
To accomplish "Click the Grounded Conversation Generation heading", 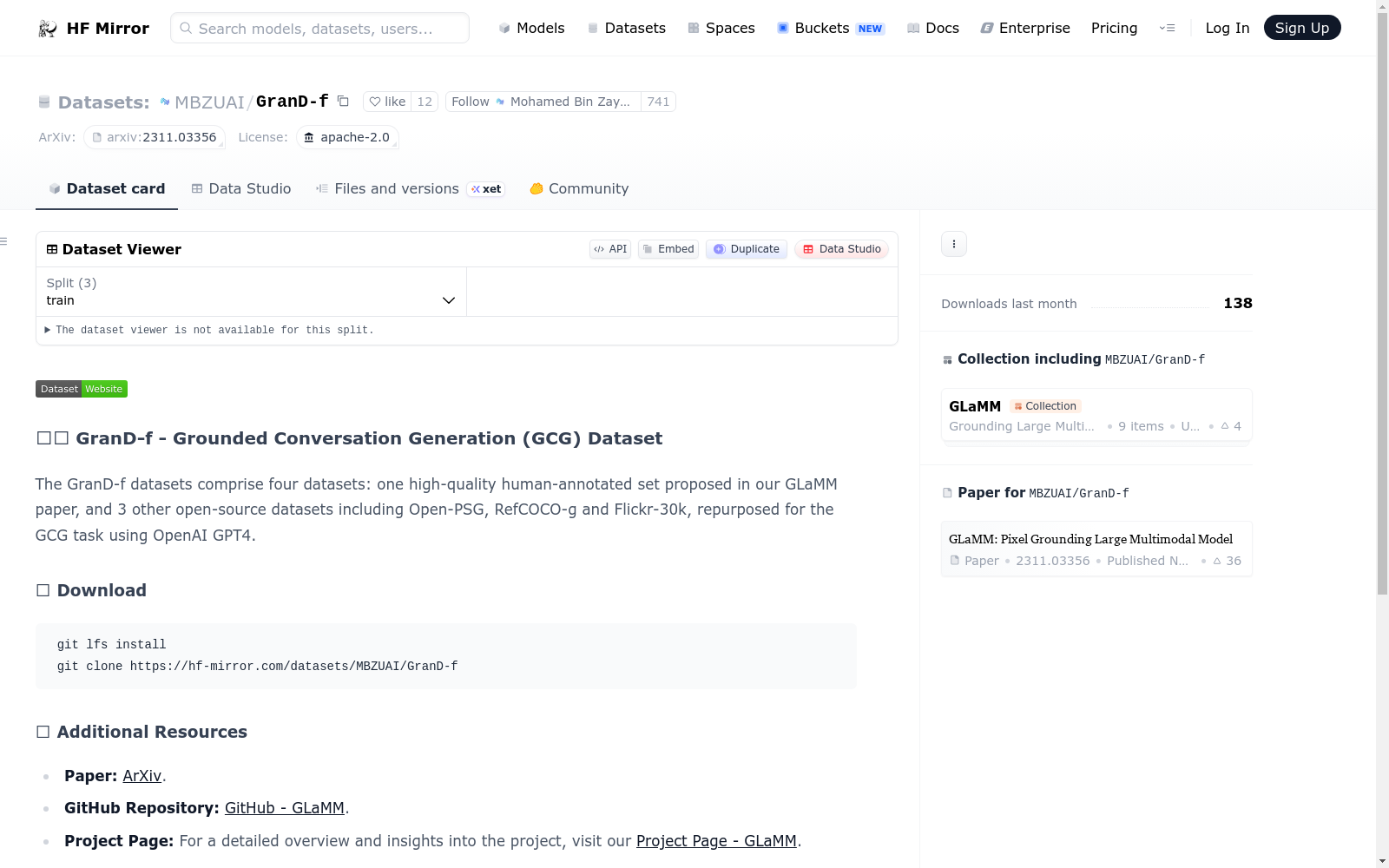I will tap(369, 438).
